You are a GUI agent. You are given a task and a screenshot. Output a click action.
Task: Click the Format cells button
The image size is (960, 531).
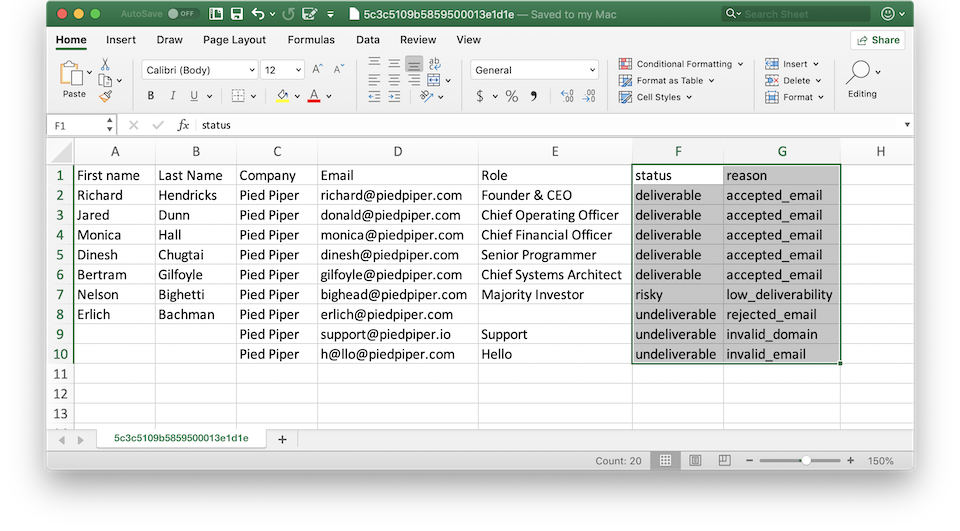(795, 97)
